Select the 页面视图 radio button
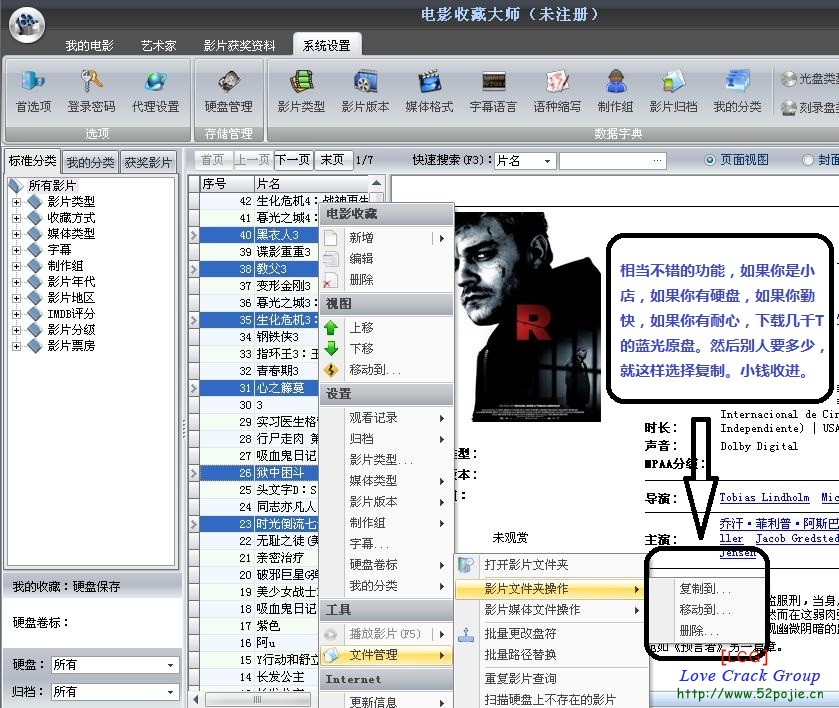839x708 pixels. pos(711,160)
